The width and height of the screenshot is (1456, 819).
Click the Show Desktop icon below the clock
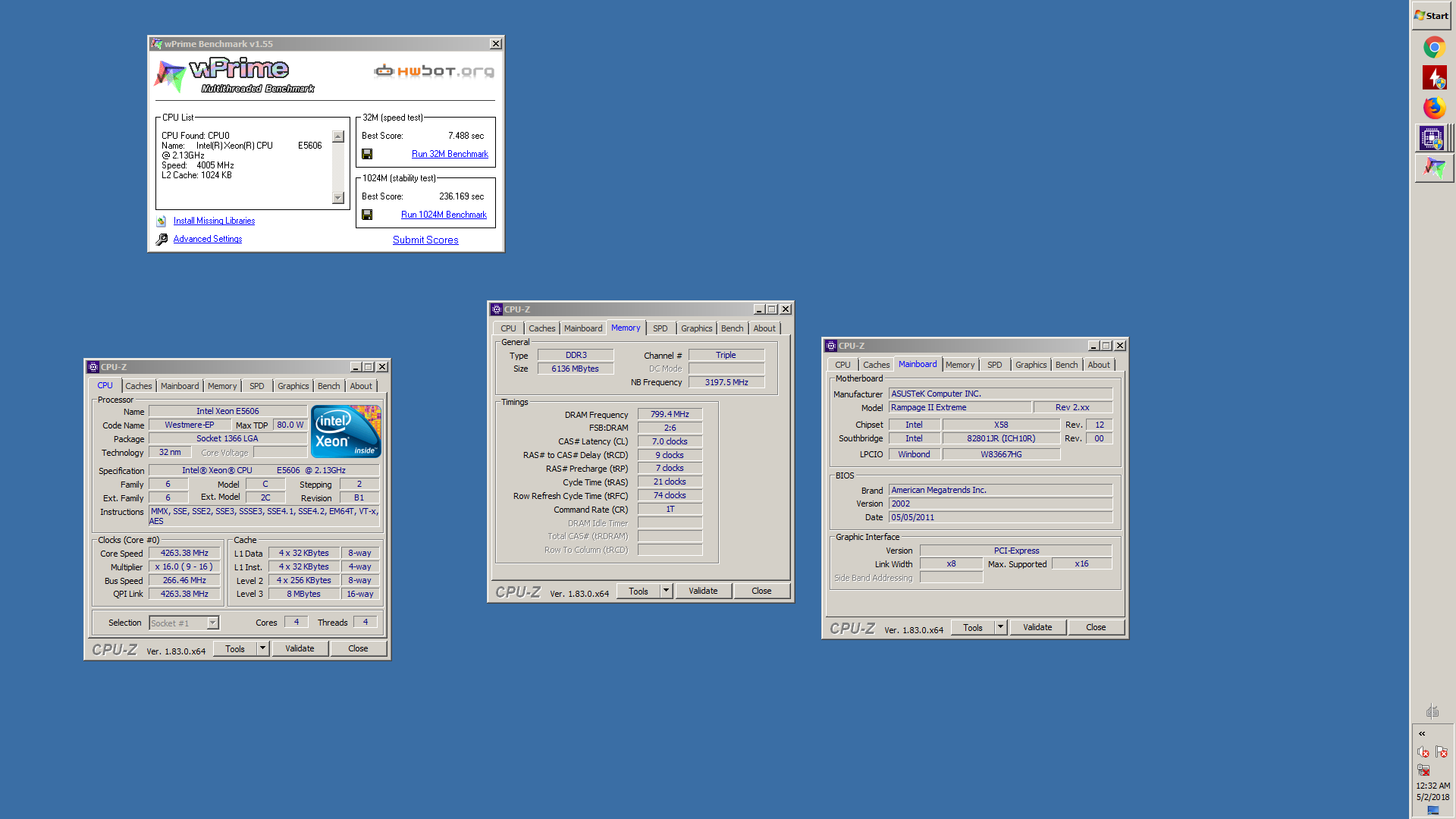click(x=1432, y=810)
